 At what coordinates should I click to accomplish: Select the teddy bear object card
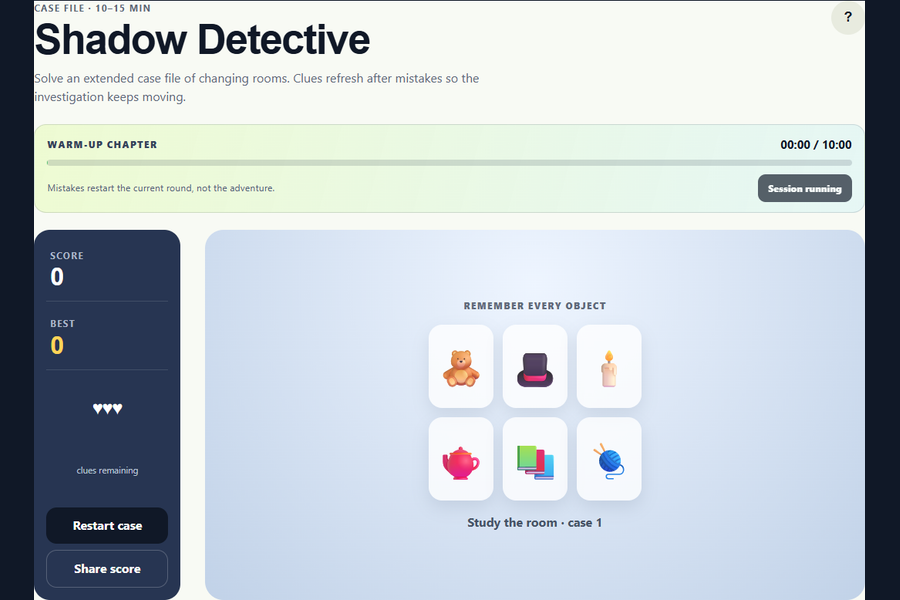pyautogui.click(x=461, y=366)
